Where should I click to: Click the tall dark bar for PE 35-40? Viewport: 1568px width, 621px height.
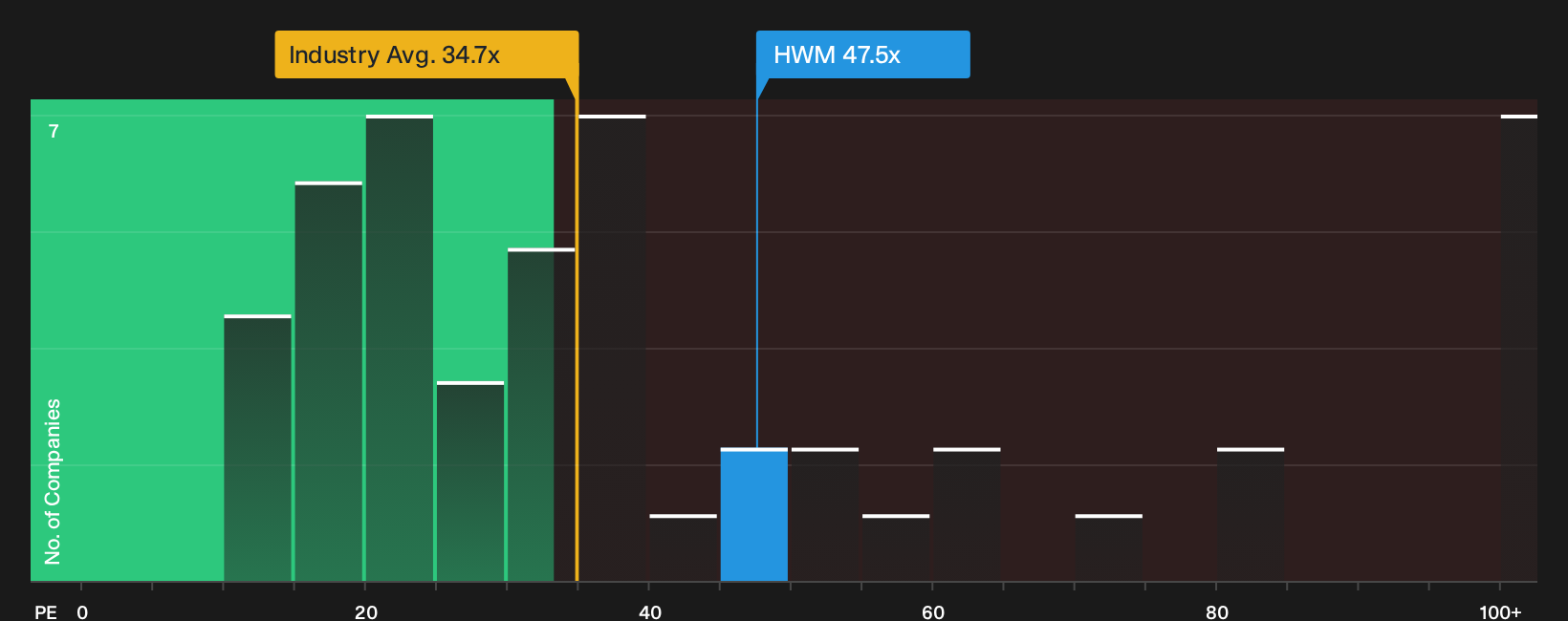(x=613, y=349)
